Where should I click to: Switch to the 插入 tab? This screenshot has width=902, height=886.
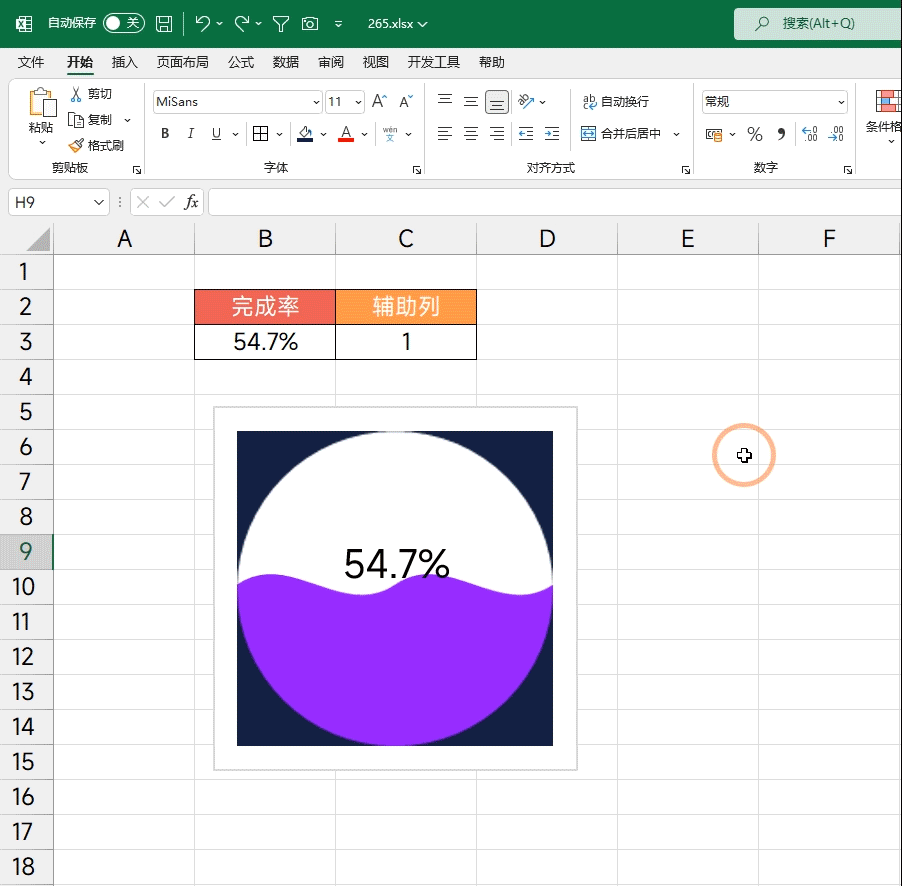tap(124, 62)
